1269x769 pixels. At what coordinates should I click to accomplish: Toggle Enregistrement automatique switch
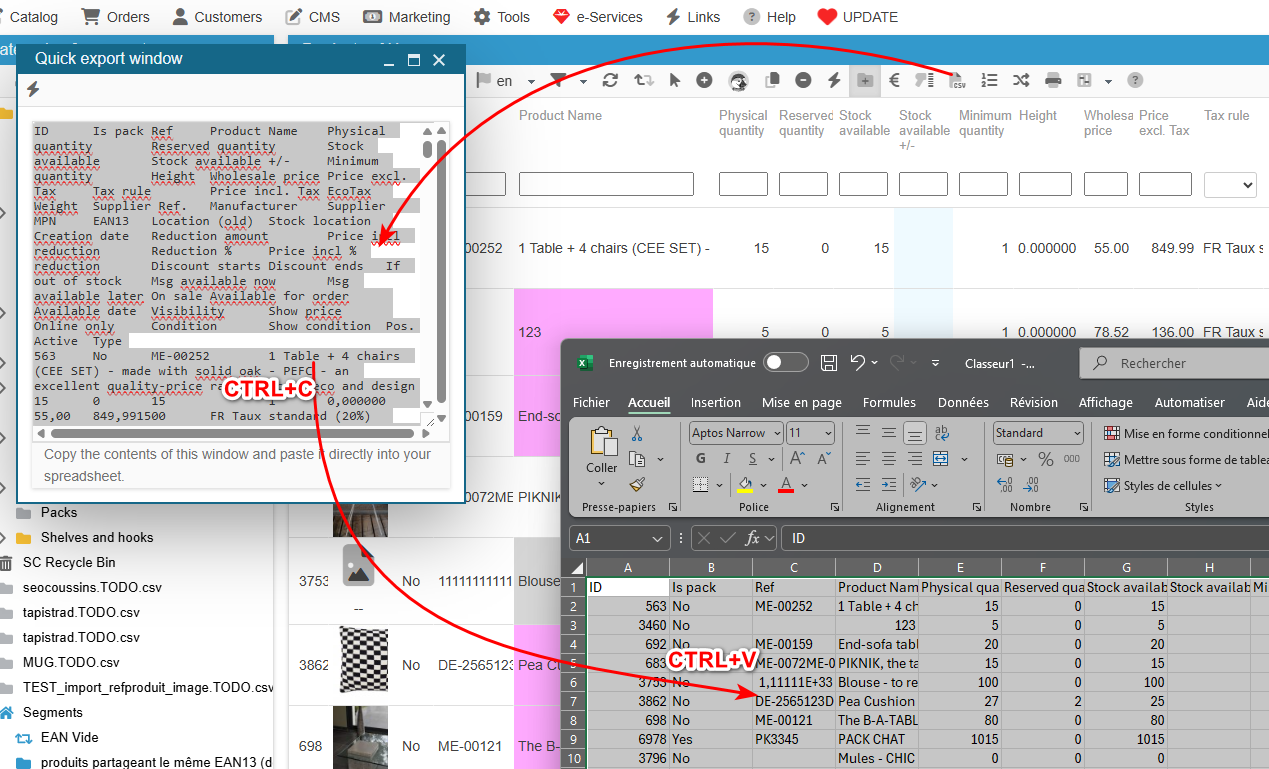[785, 363]
